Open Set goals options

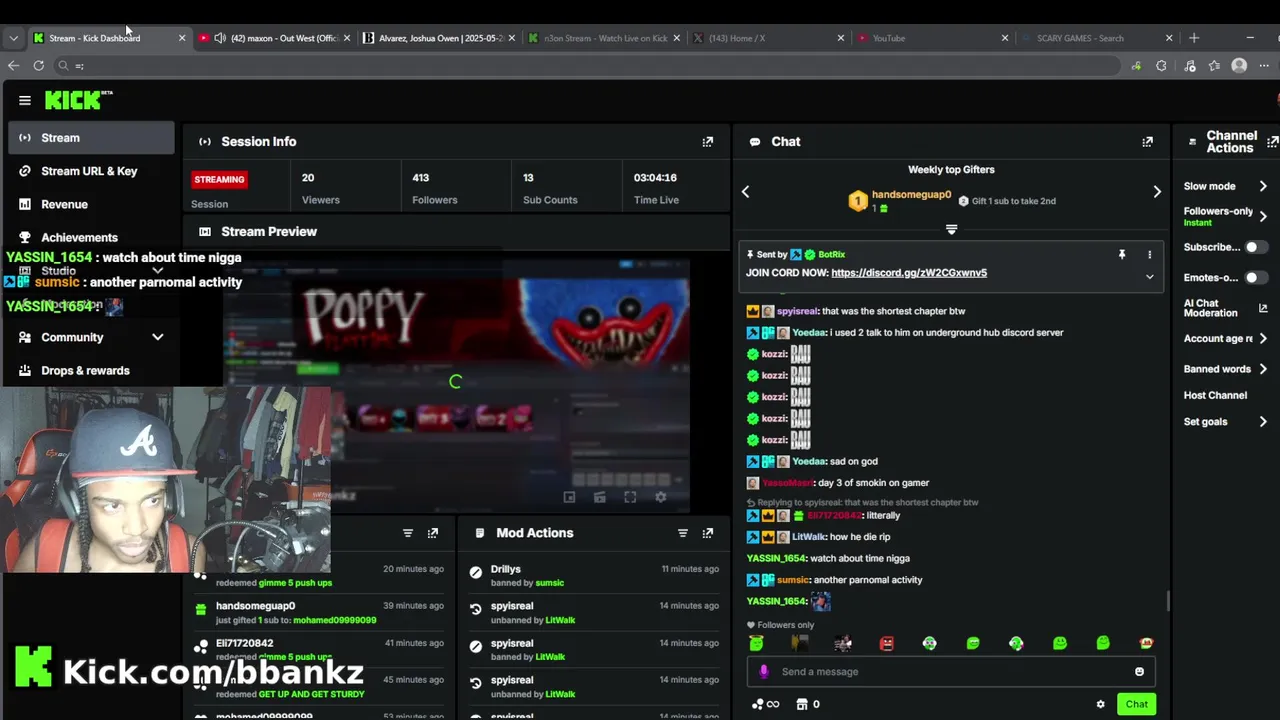(x=1225, y=422)
